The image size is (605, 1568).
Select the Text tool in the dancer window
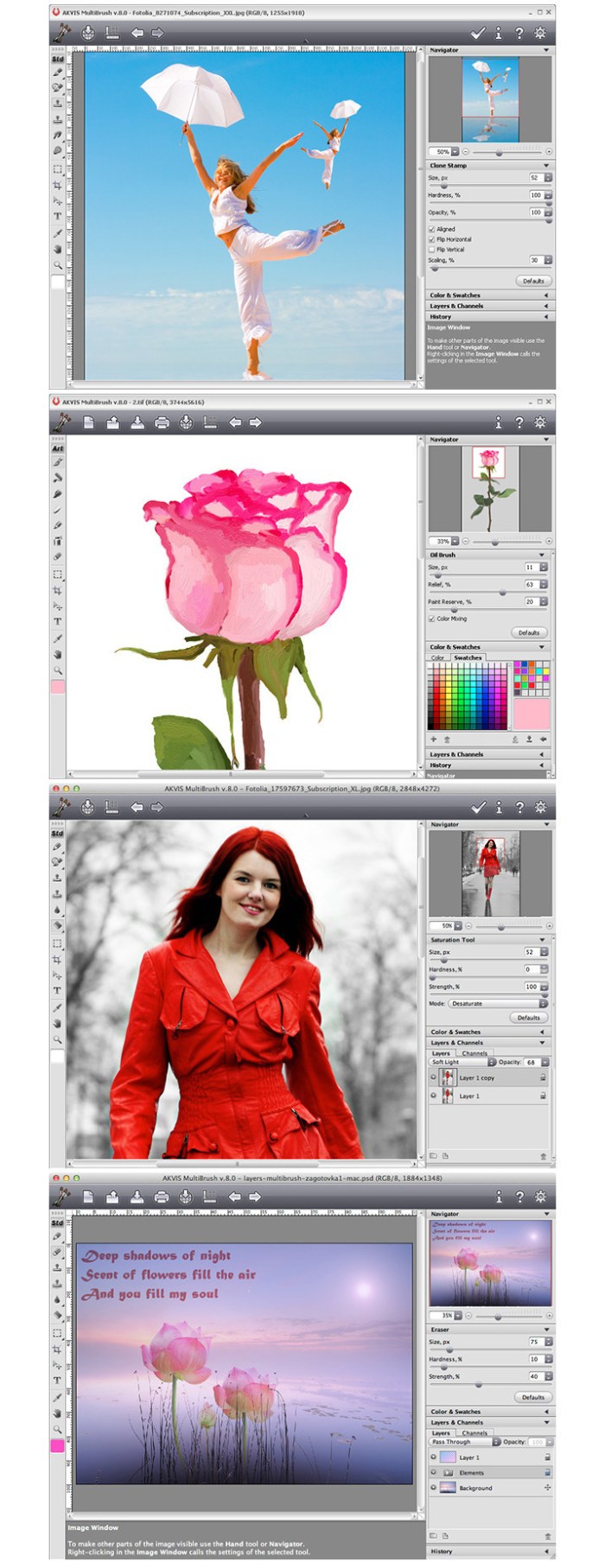[x=58, y=216]
